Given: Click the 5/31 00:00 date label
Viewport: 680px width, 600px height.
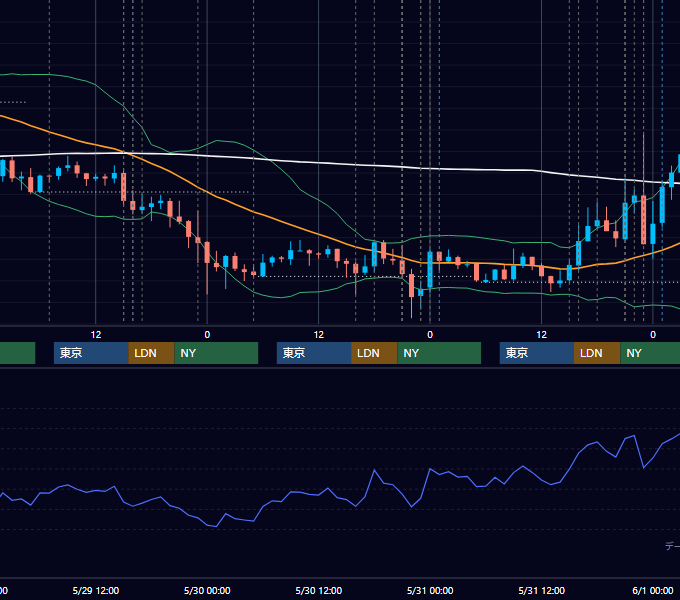Looking at the screenshot, I should [430, 590].
